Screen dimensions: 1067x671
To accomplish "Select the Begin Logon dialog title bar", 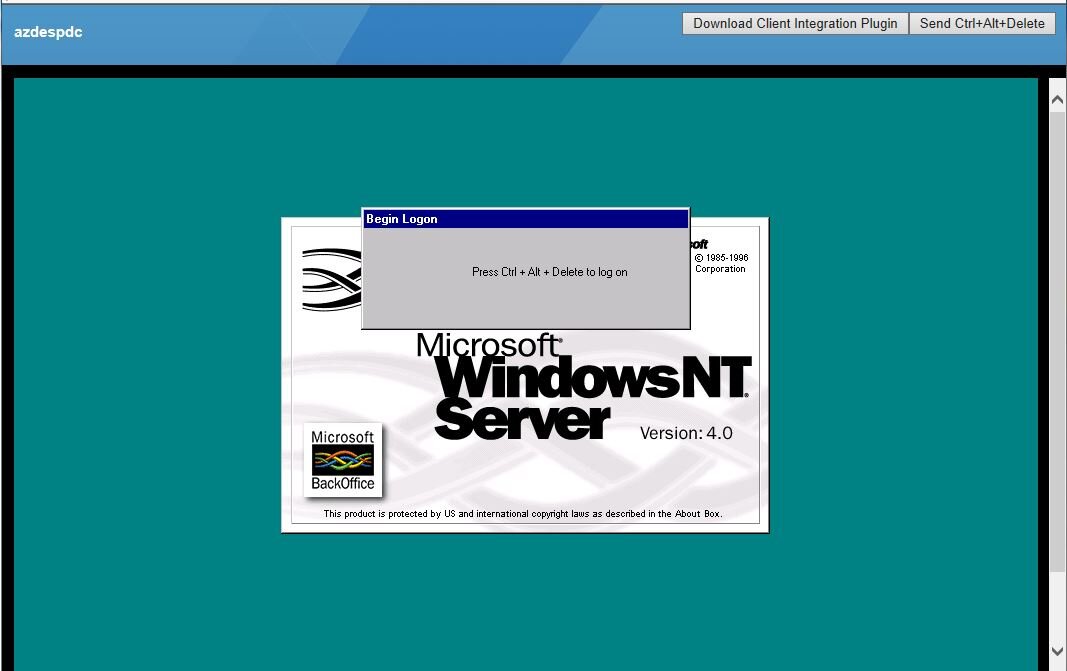I will click(x=525, y=219).
